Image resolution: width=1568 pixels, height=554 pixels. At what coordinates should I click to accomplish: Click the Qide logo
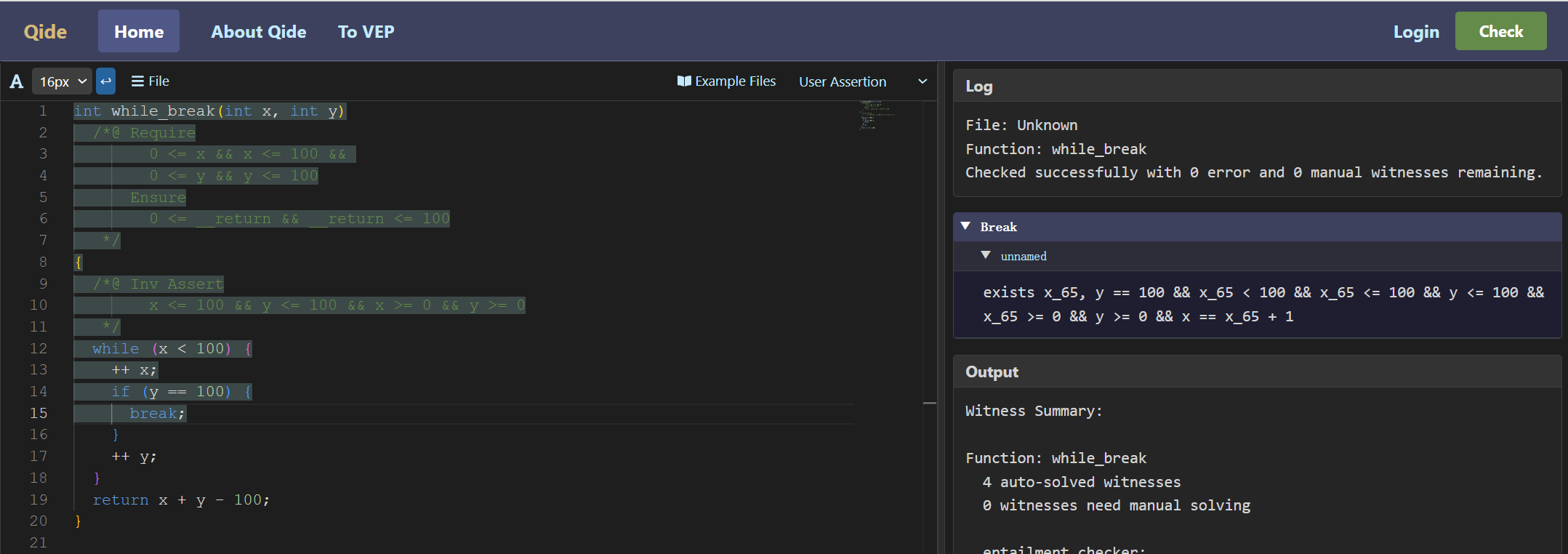[45, 32]
